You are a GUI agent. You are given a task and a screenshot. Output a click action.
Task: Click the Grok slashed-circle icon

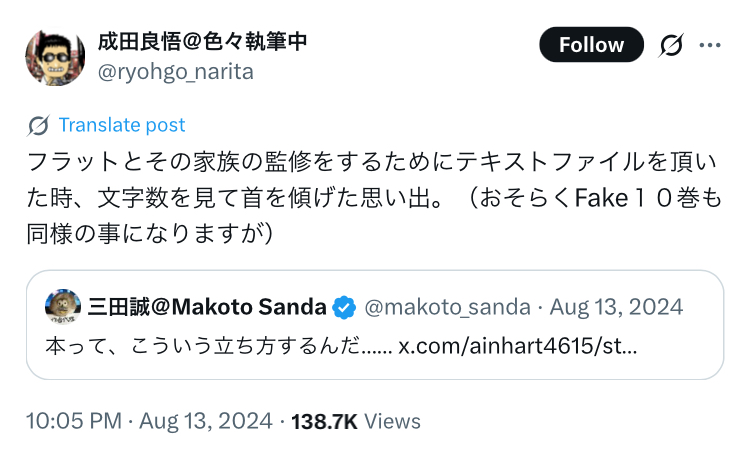(x=672, y=45)
